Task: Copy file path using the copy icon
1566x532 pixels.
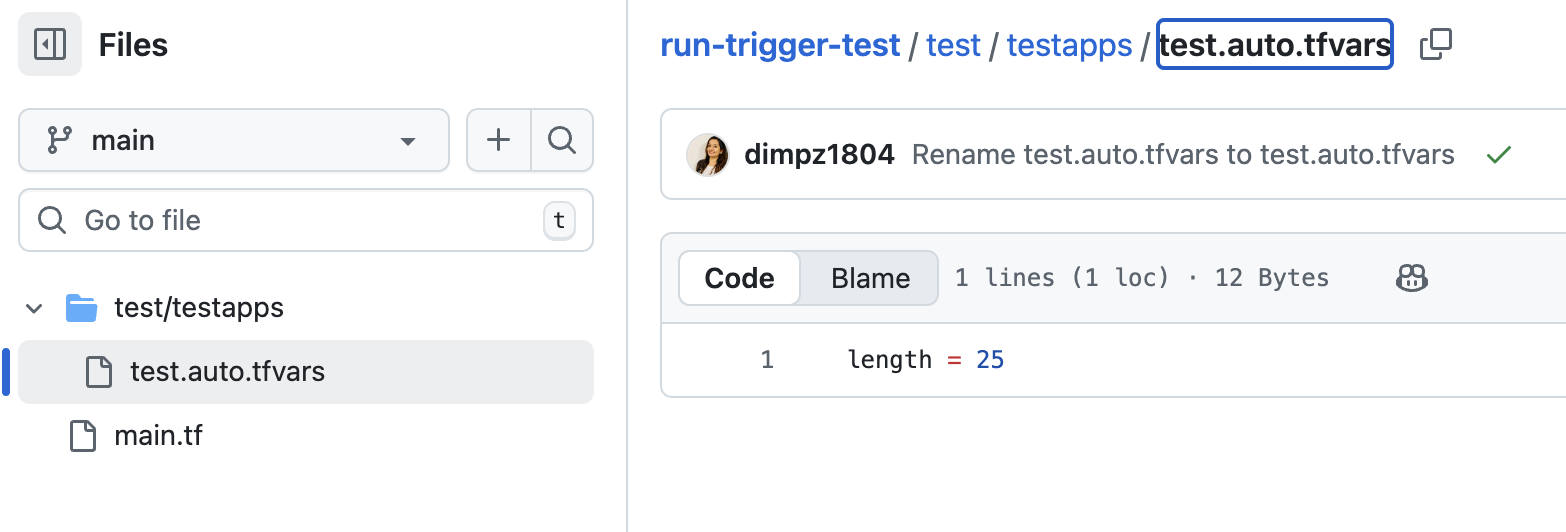Action: coord(1435,45)
